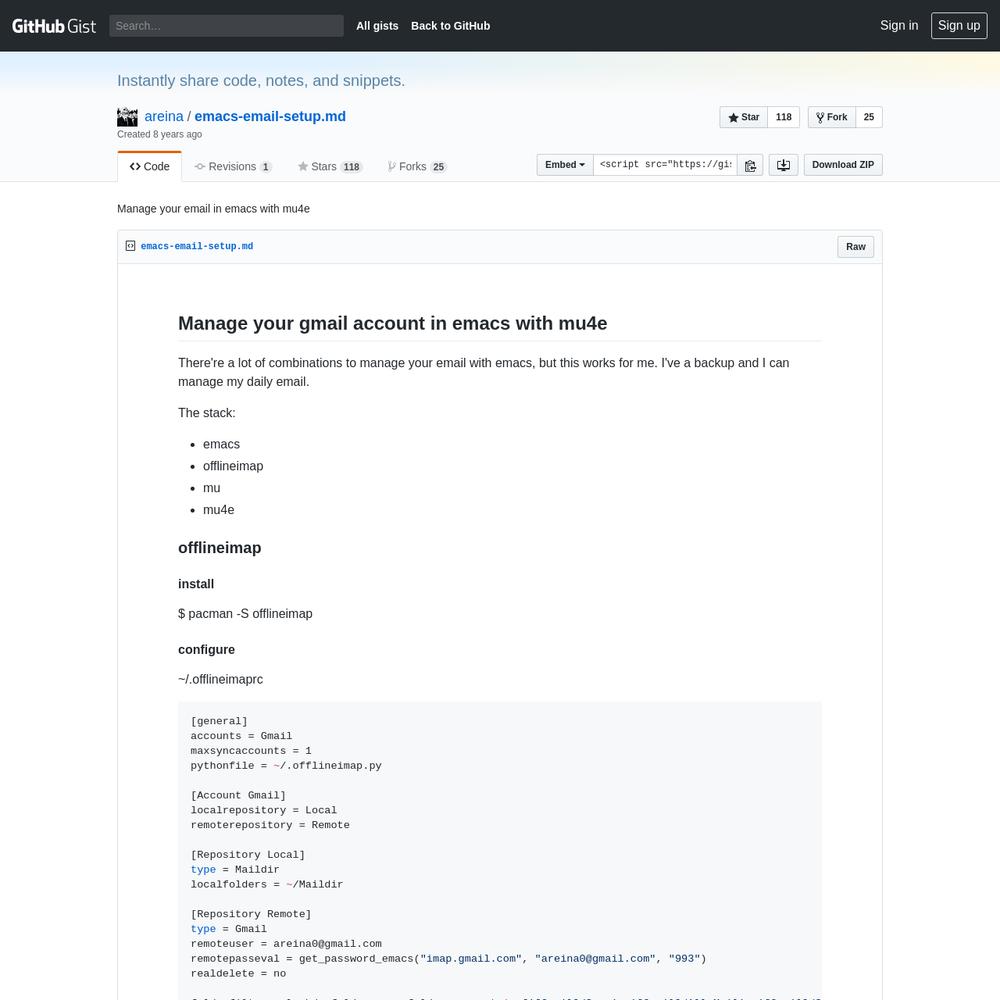Viewport: 1000px width, 1000px height.
Task: Open the Embed dropdown
Action: pos(565,165)
